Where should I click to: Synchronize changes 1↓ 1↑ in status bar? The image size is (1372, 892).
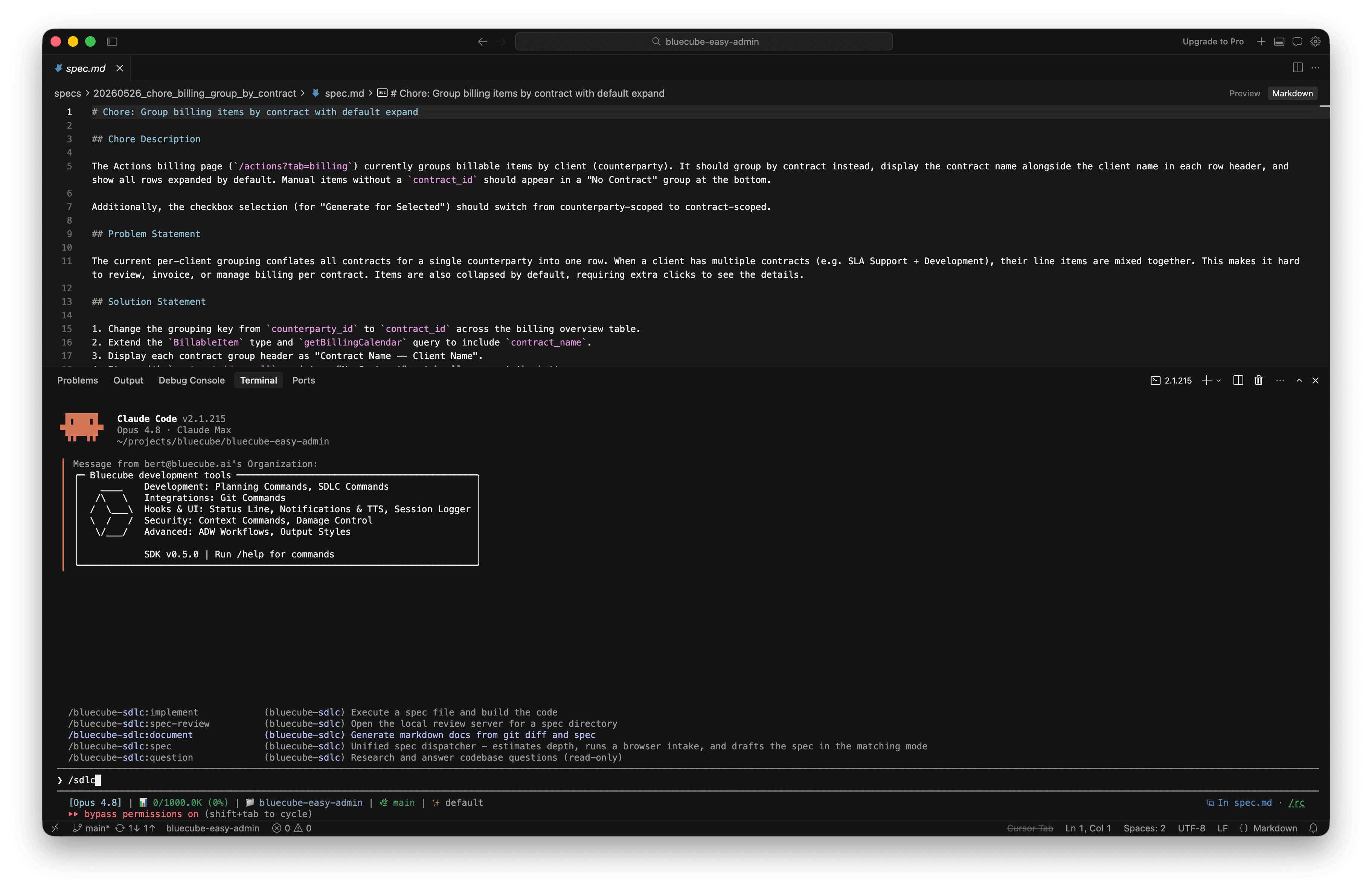point(136,828)
